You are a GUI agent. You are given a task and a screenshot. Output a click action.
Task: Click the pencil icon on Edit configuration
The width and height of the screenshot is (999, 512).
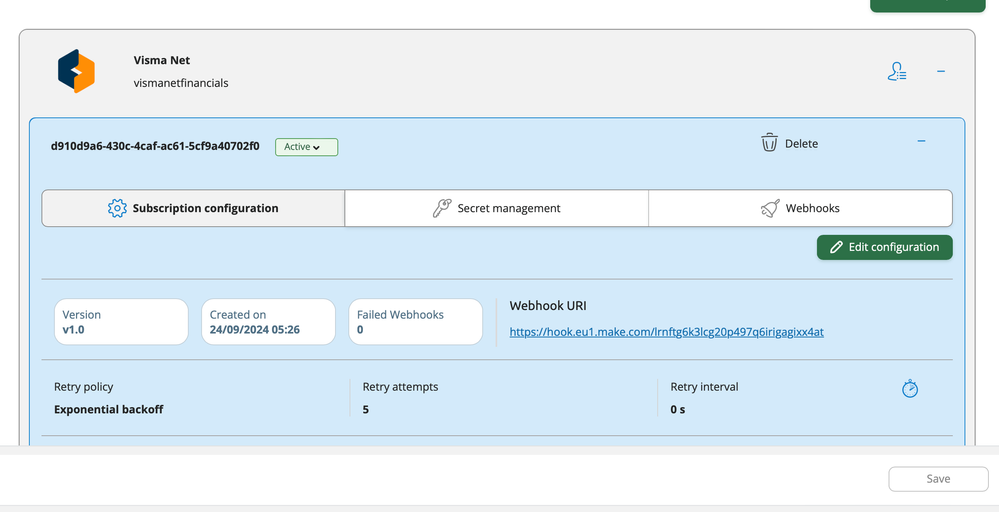point(836,247)
